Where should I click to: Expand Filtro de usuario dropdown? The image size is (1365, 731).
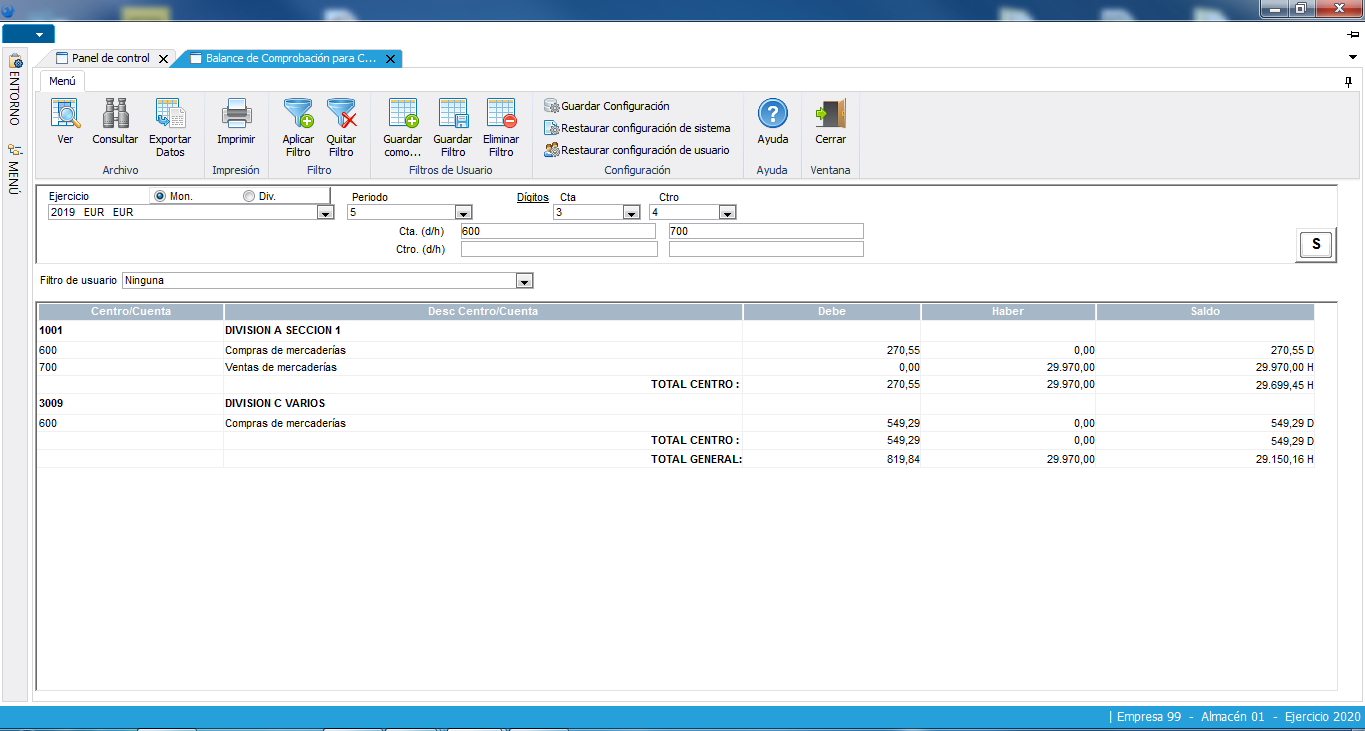[524, 281]
